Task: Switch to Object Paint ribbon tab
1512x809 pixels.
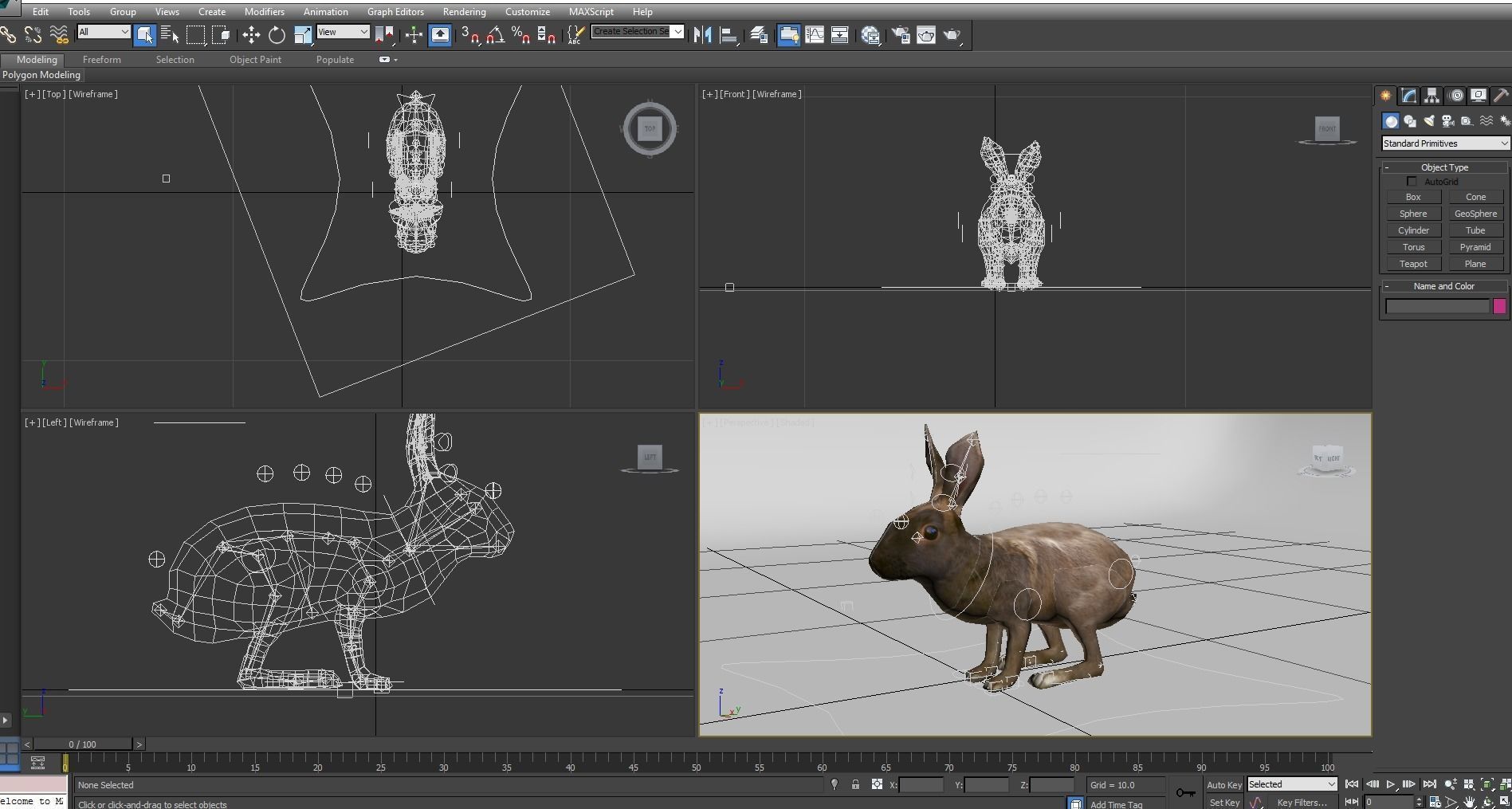Action: [255, 60]
